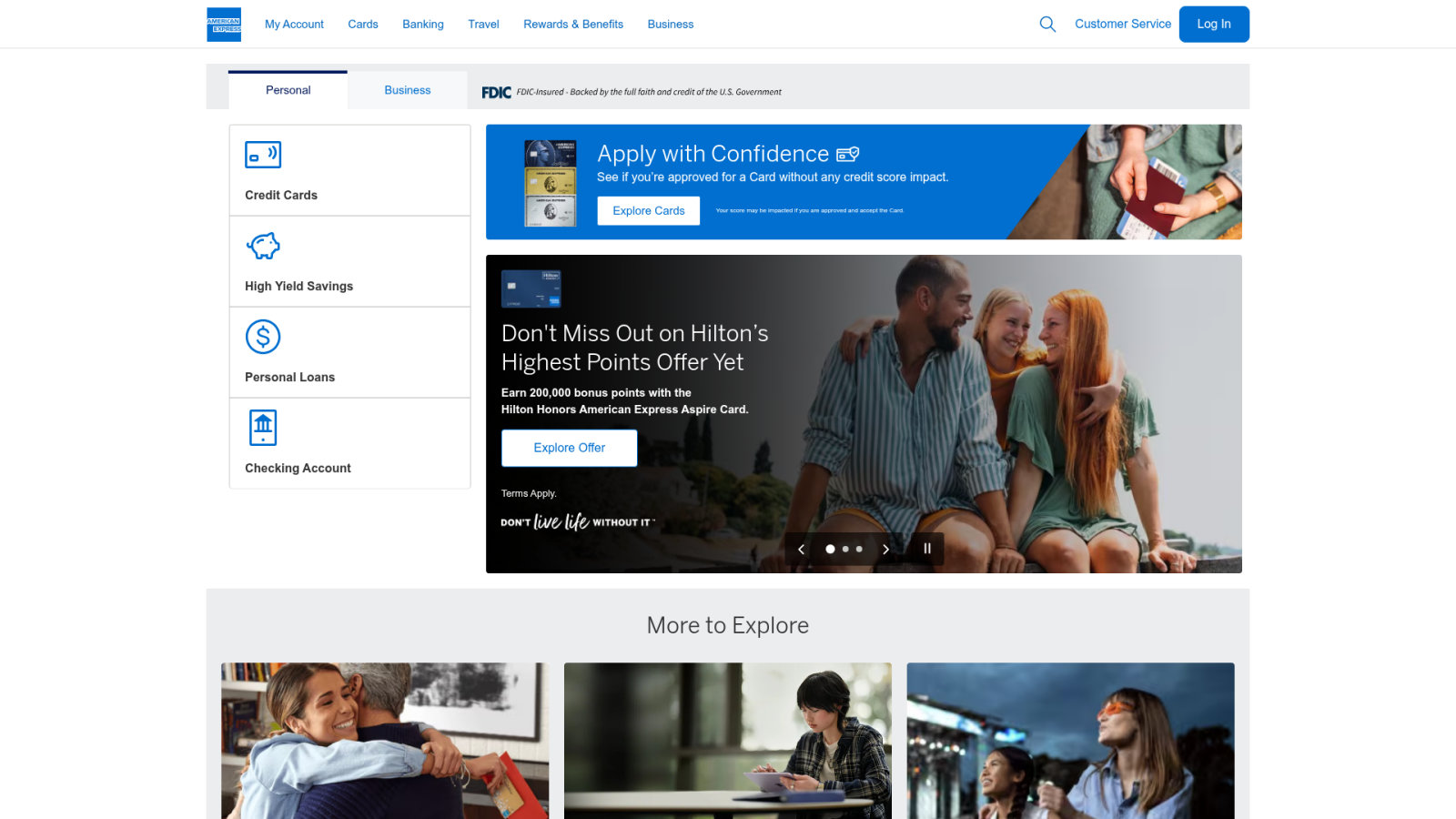This screenshot has height=819, width=1456.
Task: Click the Log In button
Action: click(1214, 25)
